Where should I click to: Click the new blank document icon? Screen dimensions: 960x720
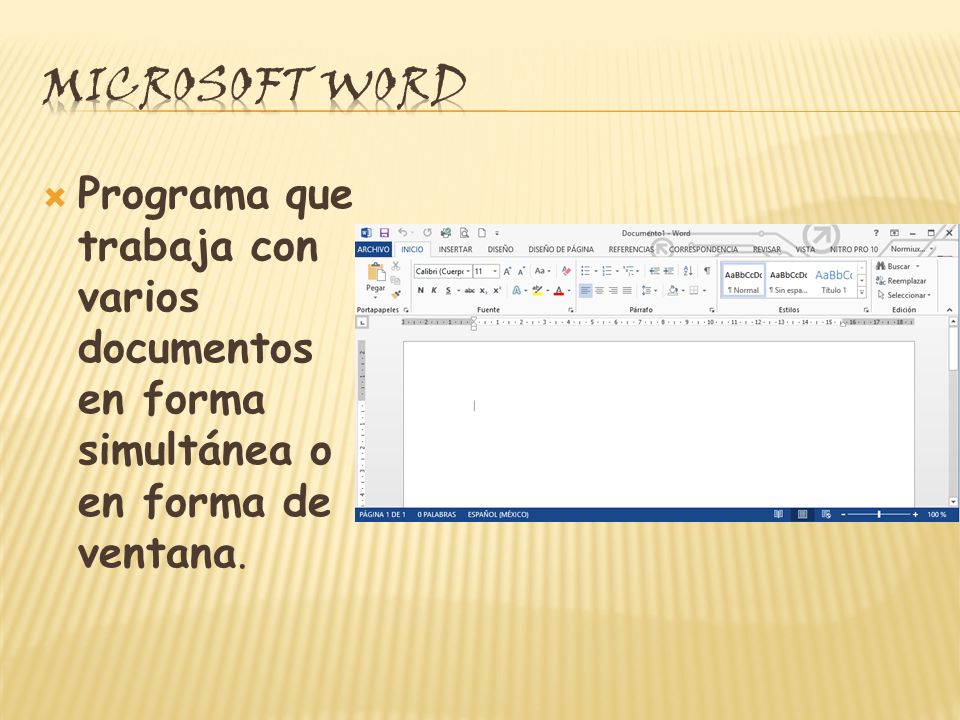coord(482,233)
